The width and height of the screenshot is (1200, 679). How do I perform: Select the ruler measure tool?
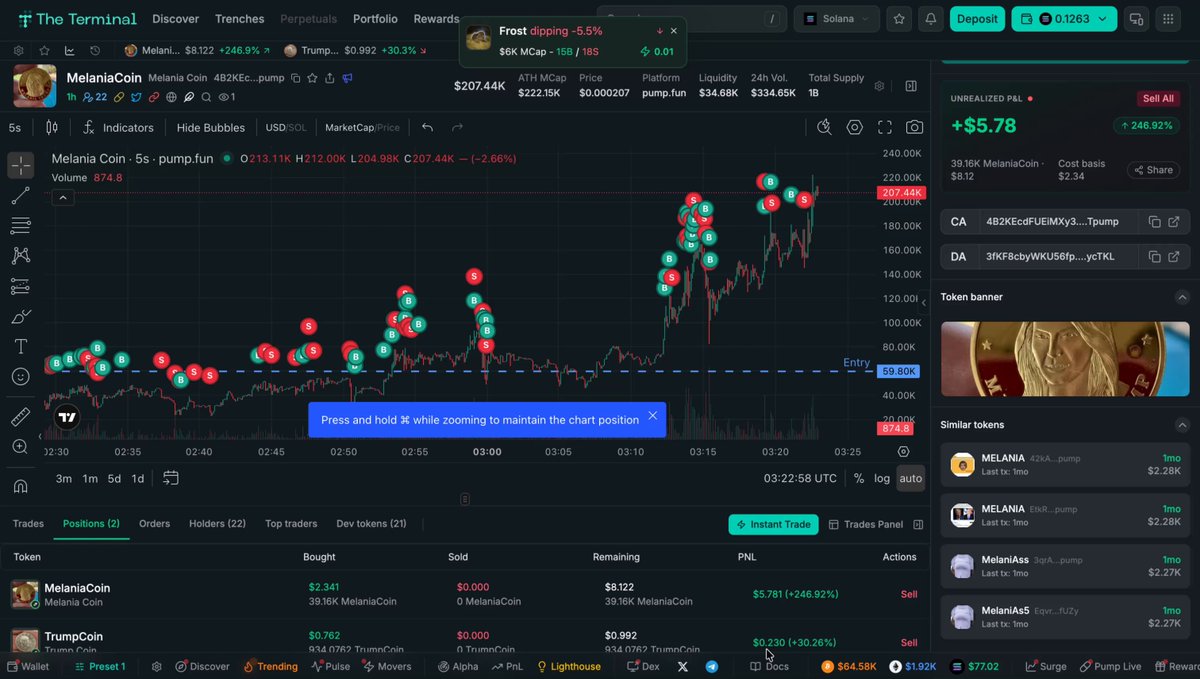coord(20,417)
